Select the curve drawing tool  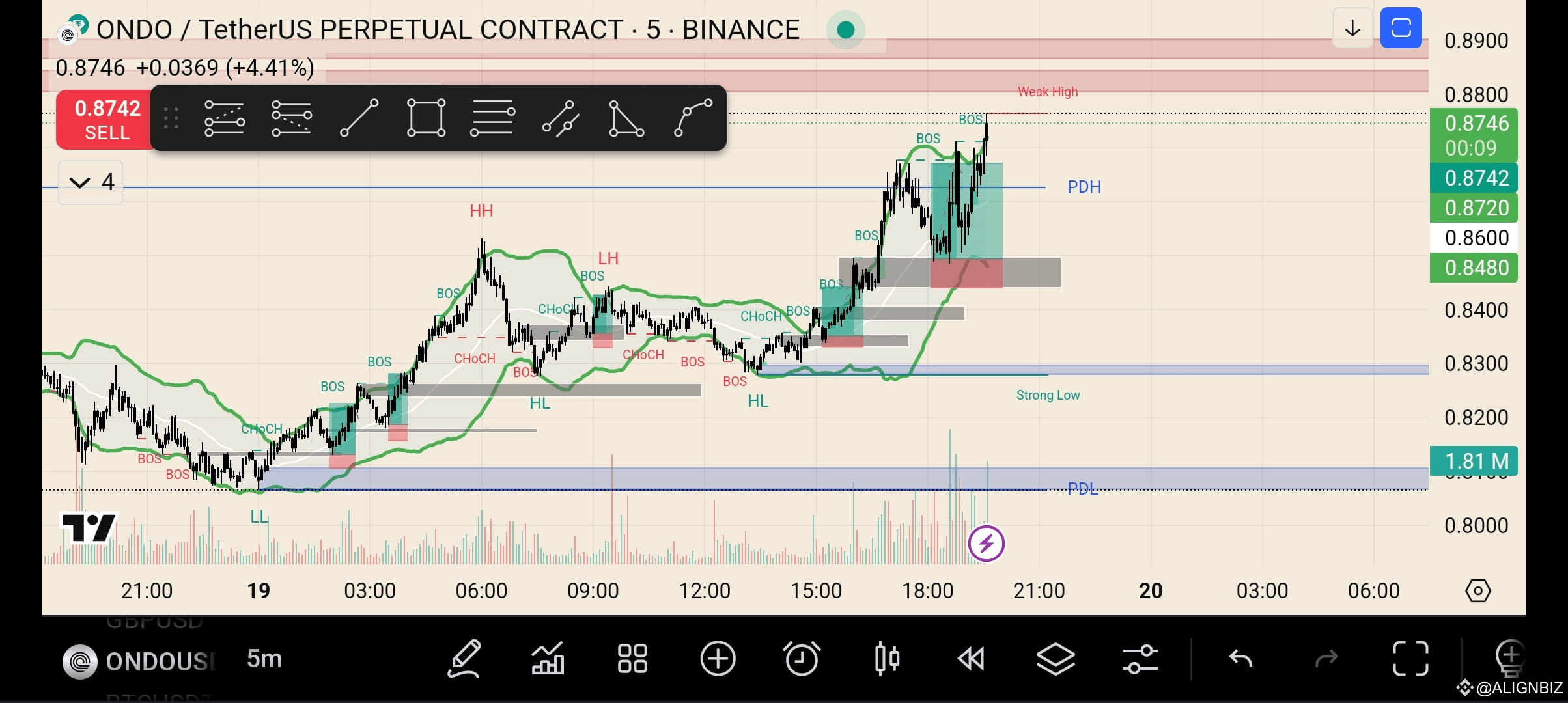[x=693, y=118]
